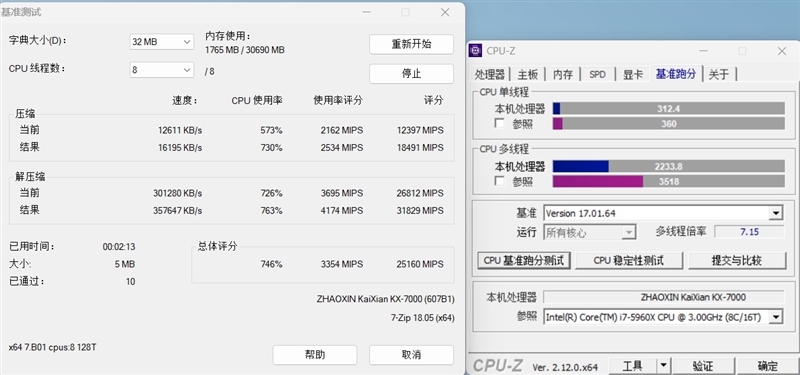
Task: Click compression result speed 16195 KB/s
Action: (x=180, y=147)
